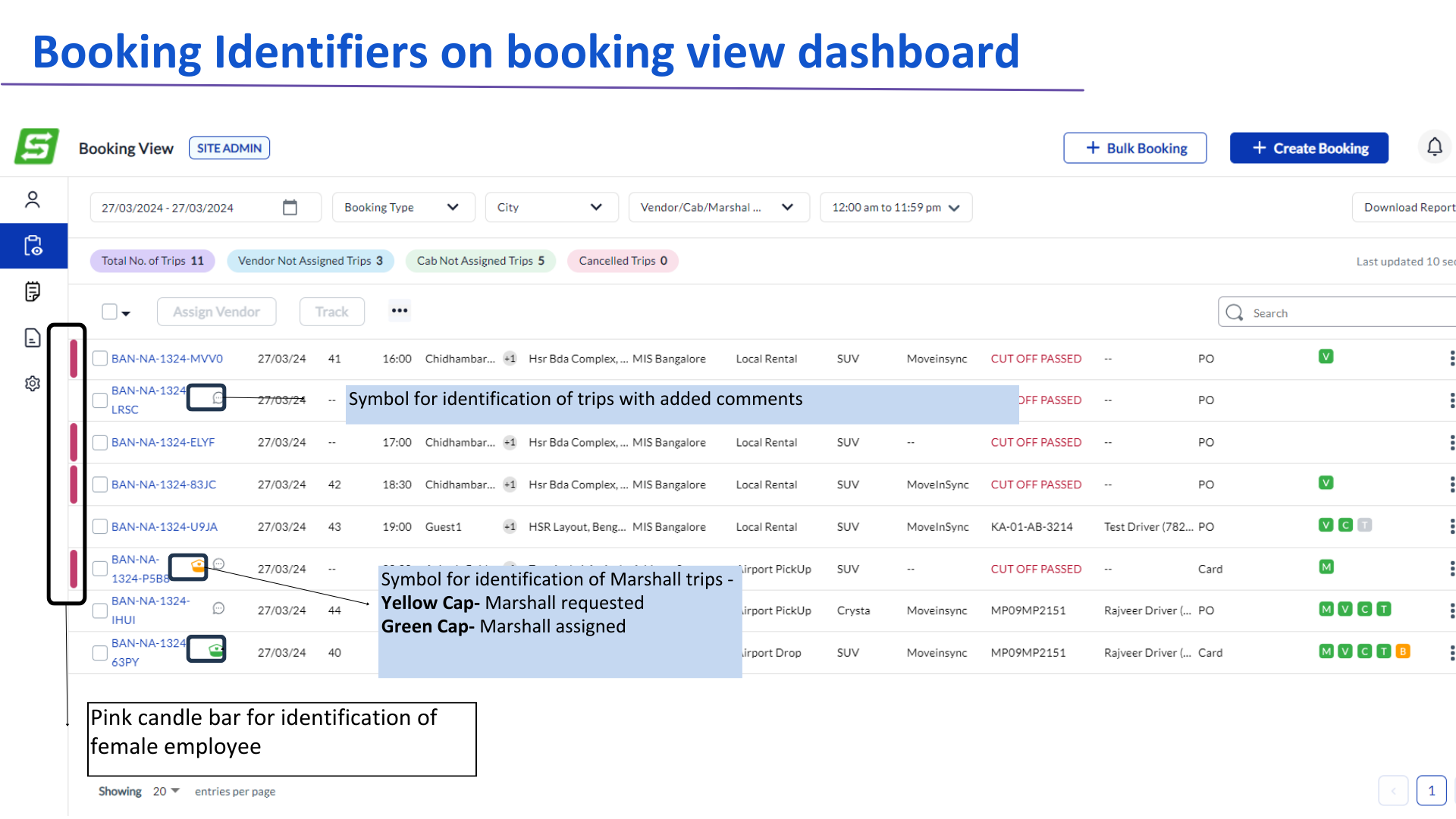The image size is (1456, 819).
Task: Open the document icon in left sidebar
Action: click(33, 338)
